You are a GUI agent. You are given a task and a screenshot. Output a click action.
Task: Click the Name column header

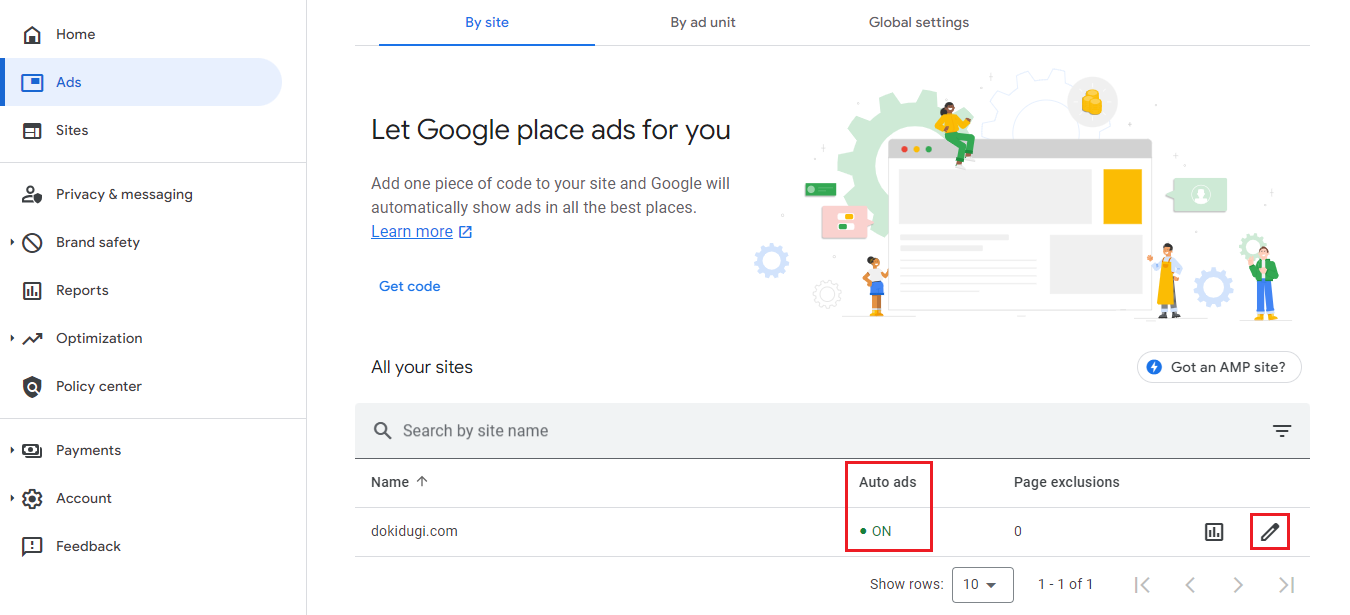pos(390,482)
